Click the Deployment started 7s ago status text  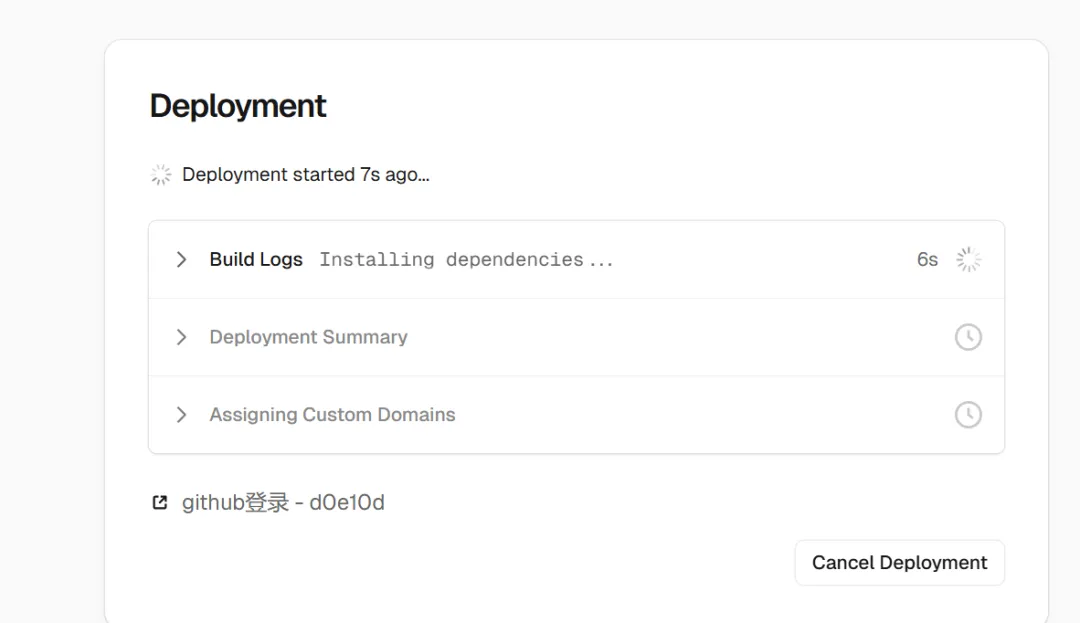click(305, 175)
